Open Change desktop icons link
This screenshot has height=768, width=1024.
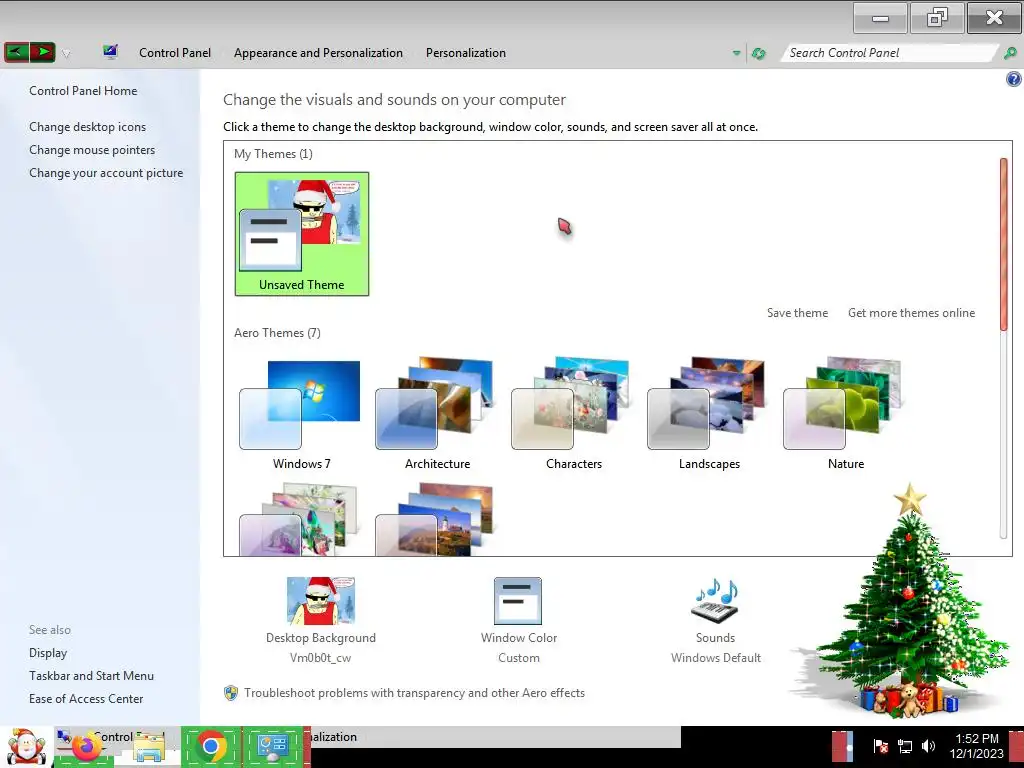(88, 127)
